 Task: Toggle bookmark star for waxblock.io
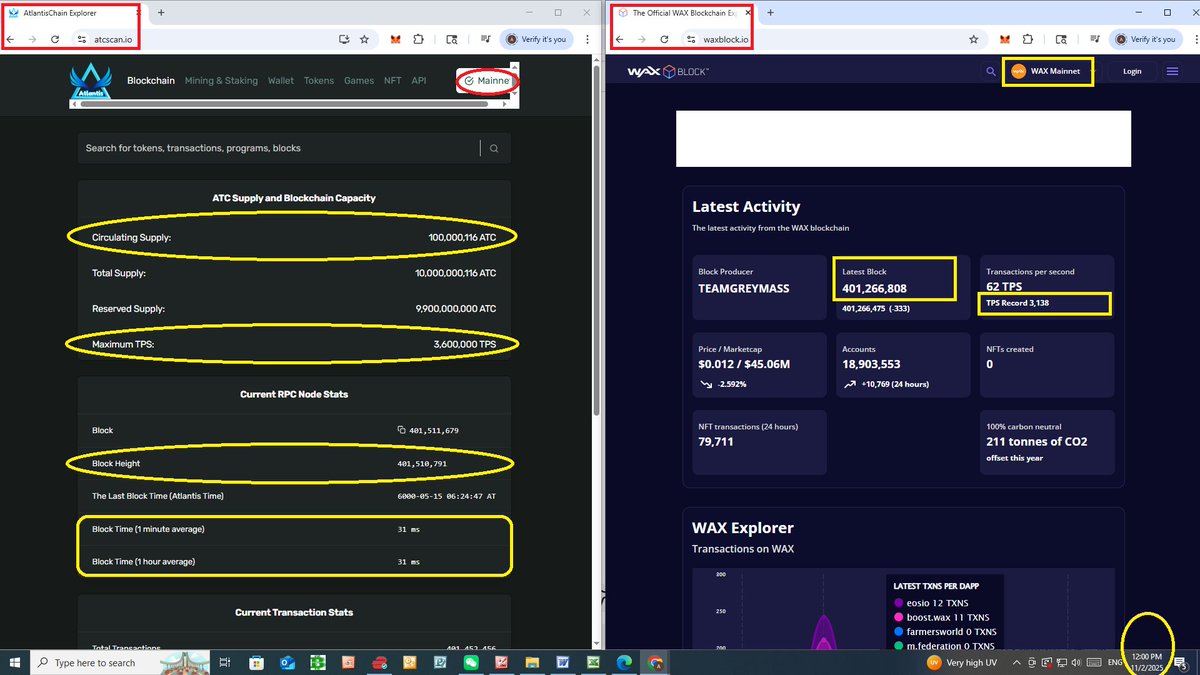(973, 39)
